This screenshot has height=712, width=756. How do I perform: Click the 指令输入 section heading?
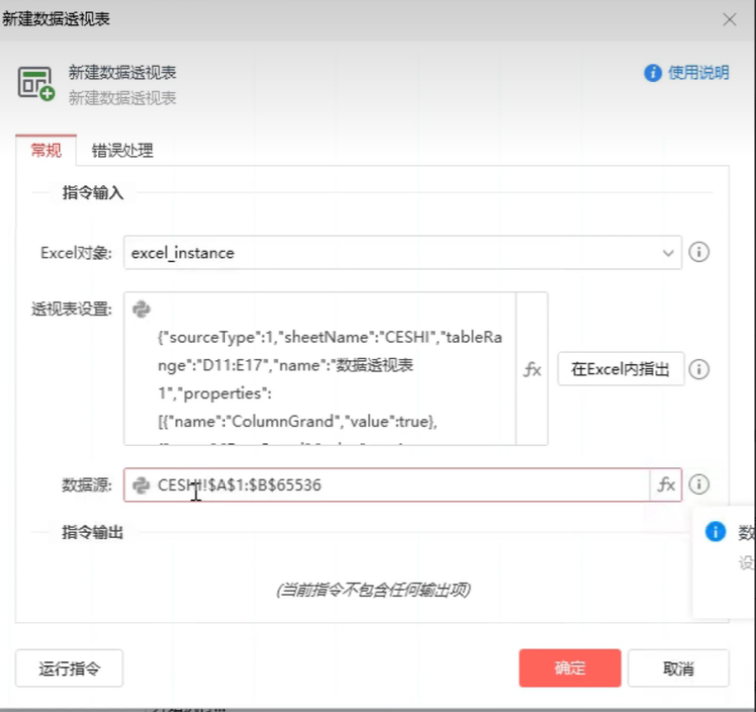coord(93,193)
